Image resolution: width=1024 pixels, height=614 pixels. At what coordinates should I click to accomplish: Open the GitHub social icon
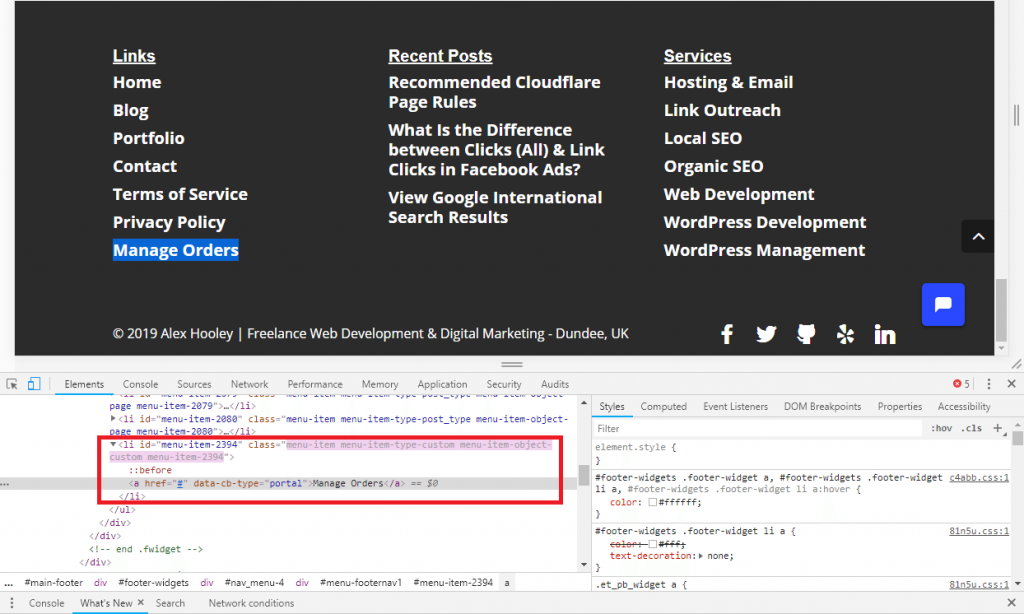point(806,334)
